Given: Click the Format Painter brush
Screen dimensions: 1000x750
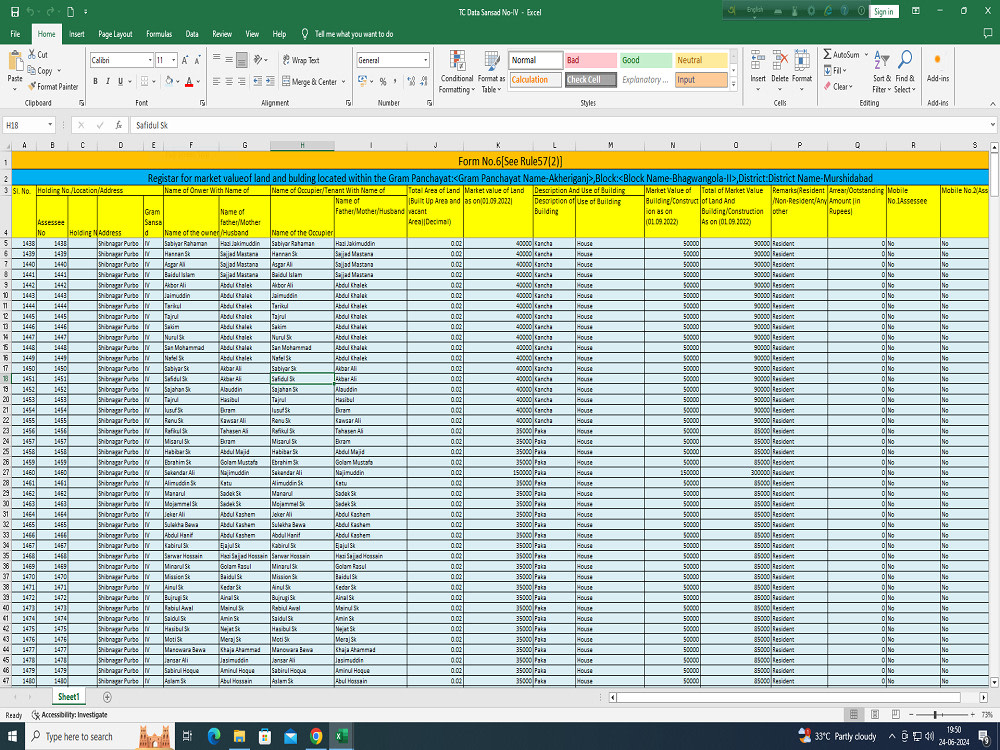Looking at the screenshot, I should point(32,86).
